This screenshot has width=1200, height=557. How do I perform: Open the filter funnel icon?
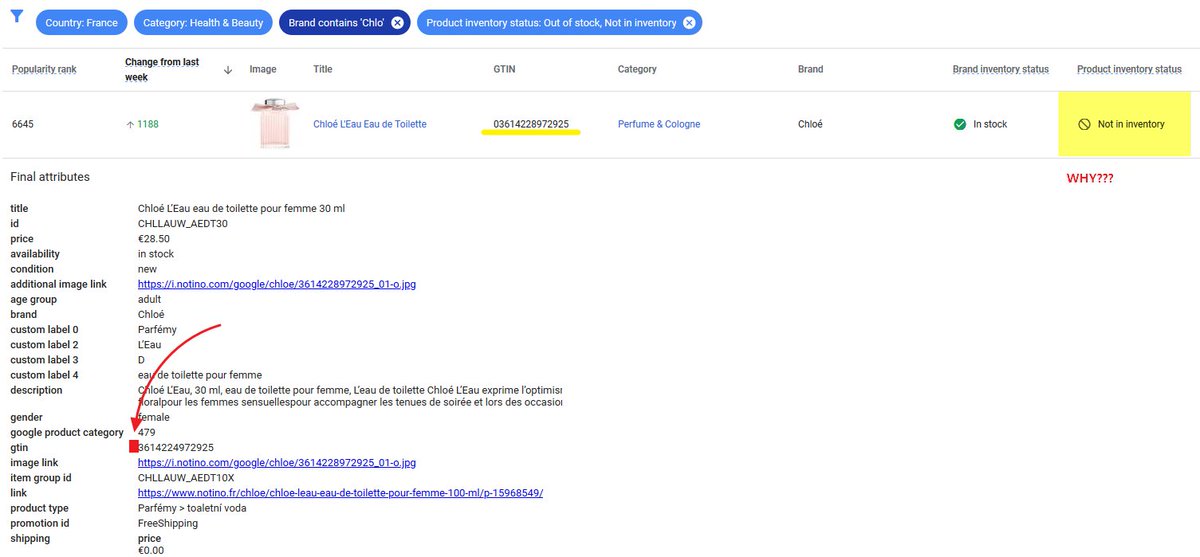(x=17, y=18)
